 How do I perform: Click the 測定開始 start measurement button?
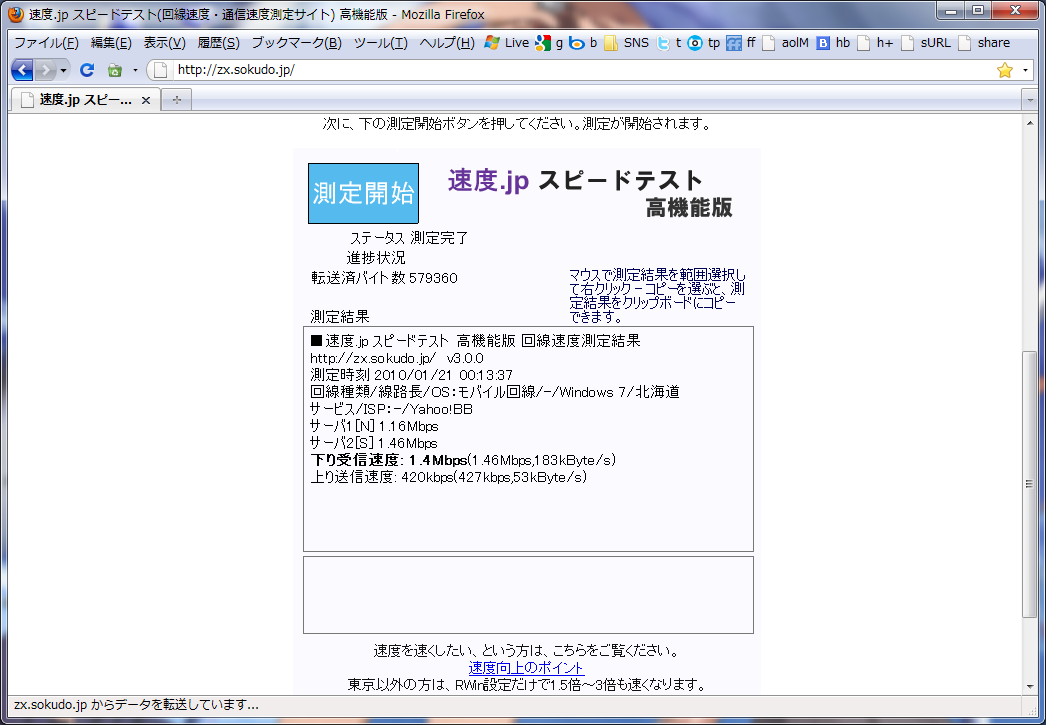(x=364, y=193)
